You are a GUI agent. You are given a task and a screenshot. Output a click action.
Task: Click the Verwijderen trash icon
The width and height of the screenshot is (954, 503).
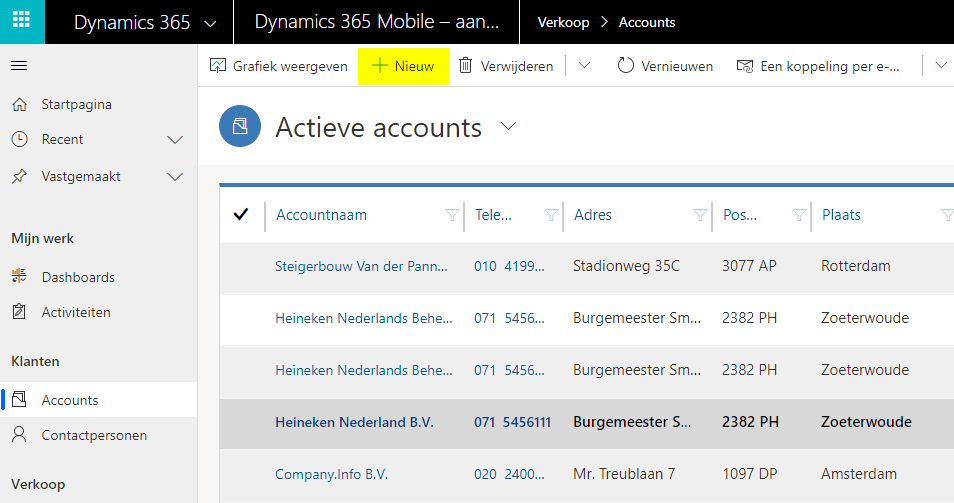(x=465, y=66)
